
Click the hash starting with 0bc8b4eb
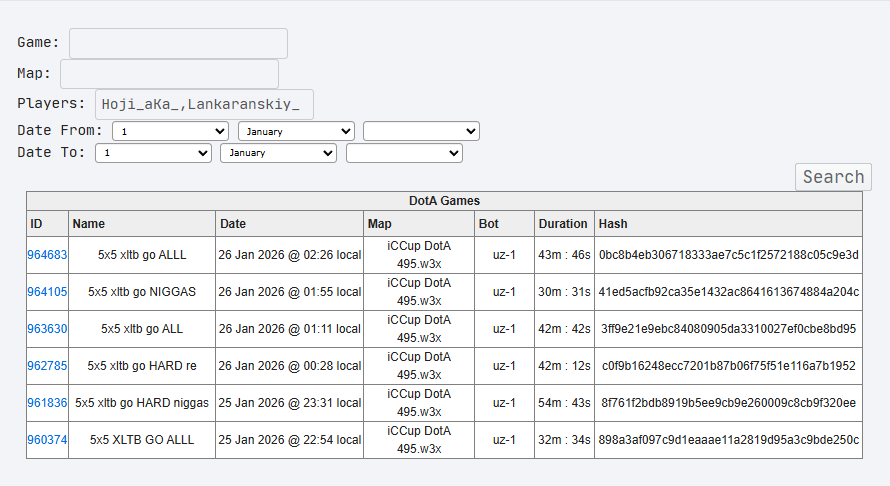[728, 255]
